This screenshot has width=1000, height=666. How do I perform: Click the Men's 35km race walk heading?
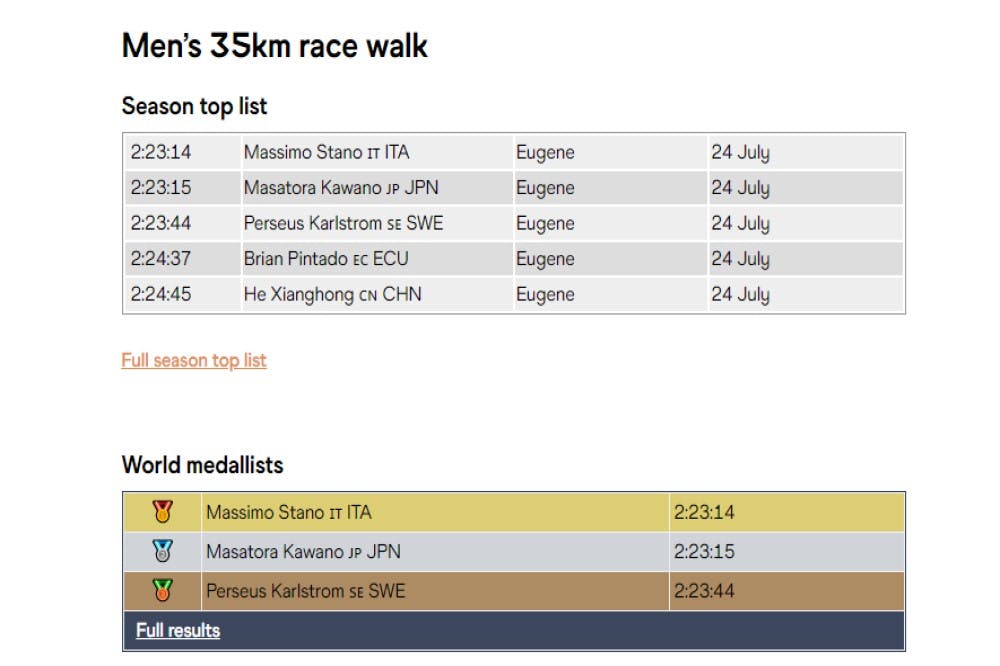click(x=275, y=46)
